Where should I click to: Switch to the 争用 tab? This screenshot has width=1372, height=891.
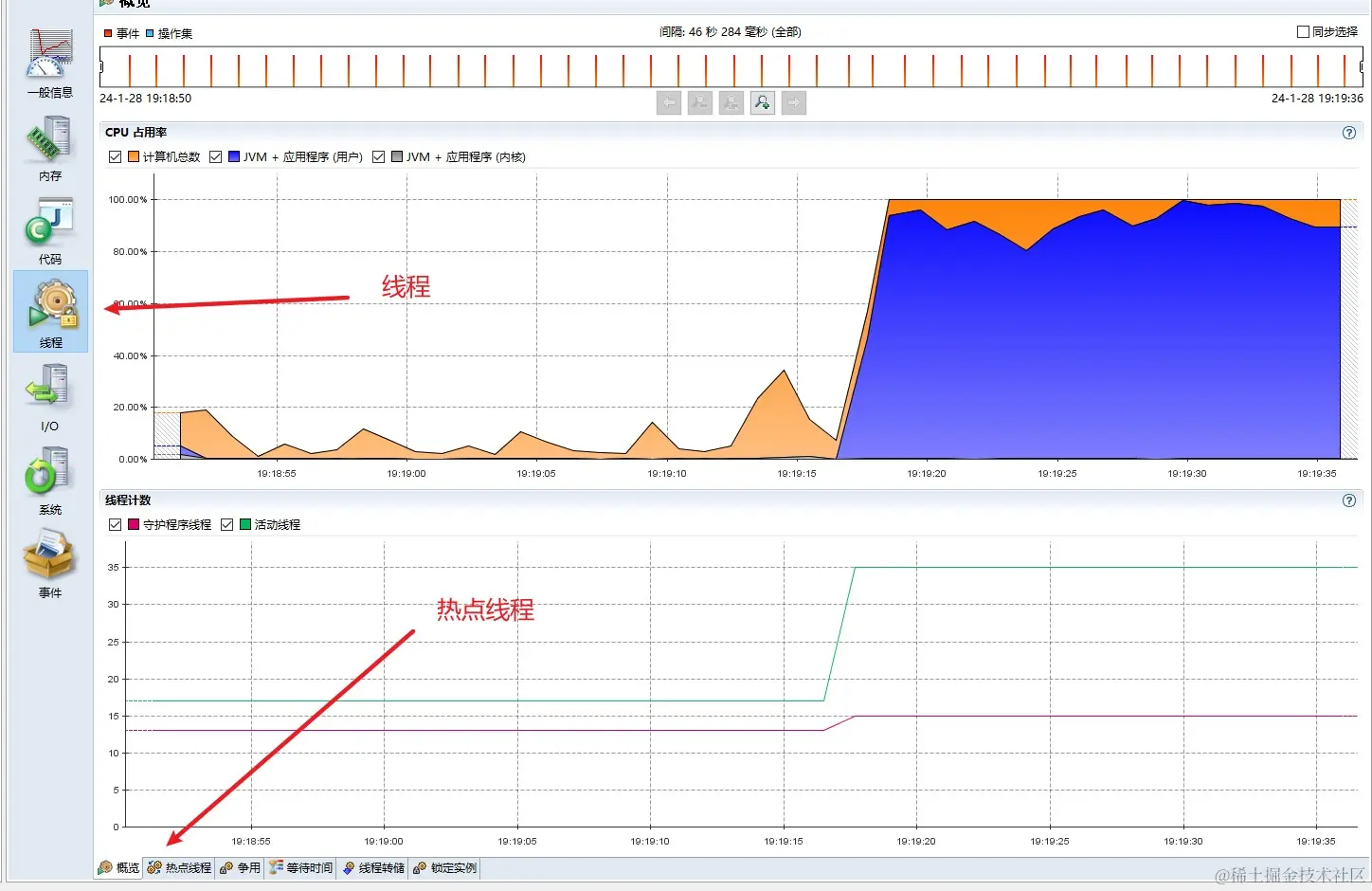[240, 868]
